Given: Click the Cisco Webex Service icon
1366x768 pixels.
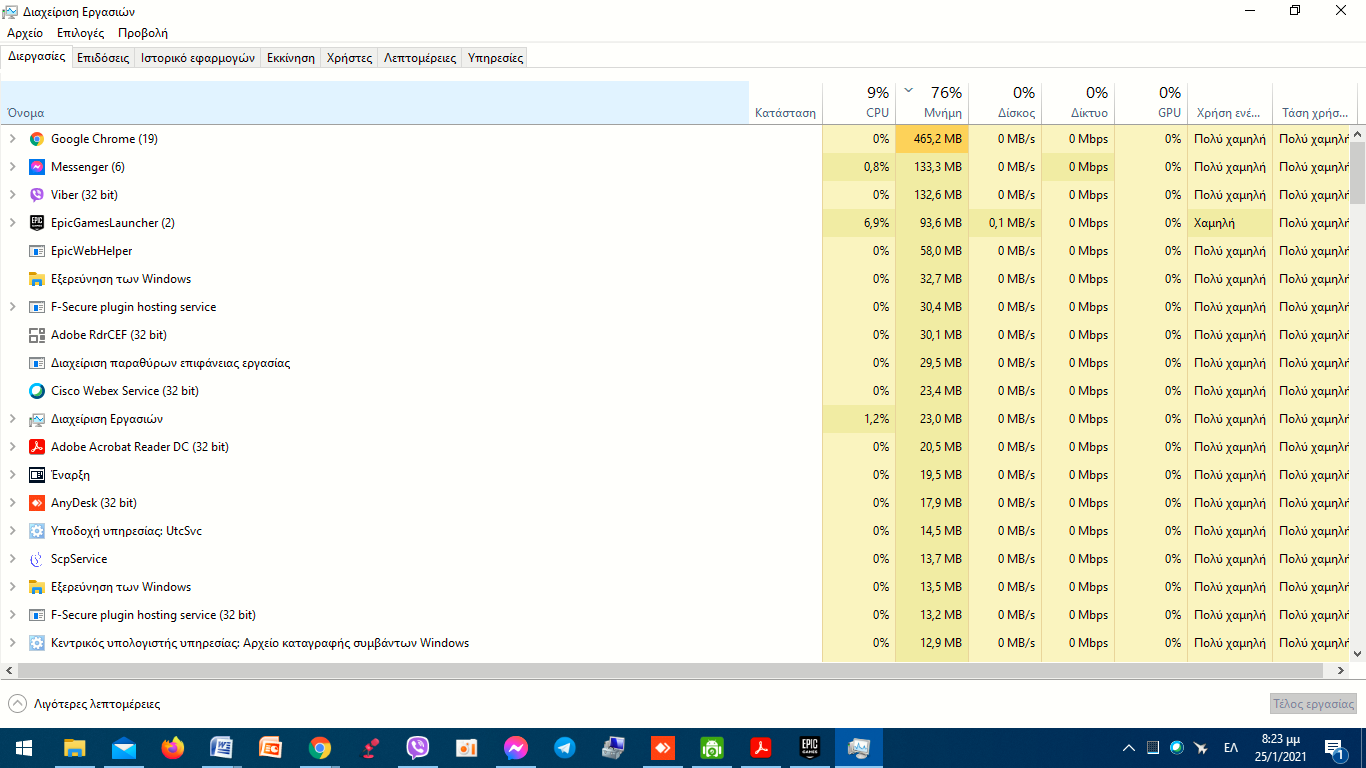Looking at the screenshot, I should pyautogui.click(x=37, y=391).
